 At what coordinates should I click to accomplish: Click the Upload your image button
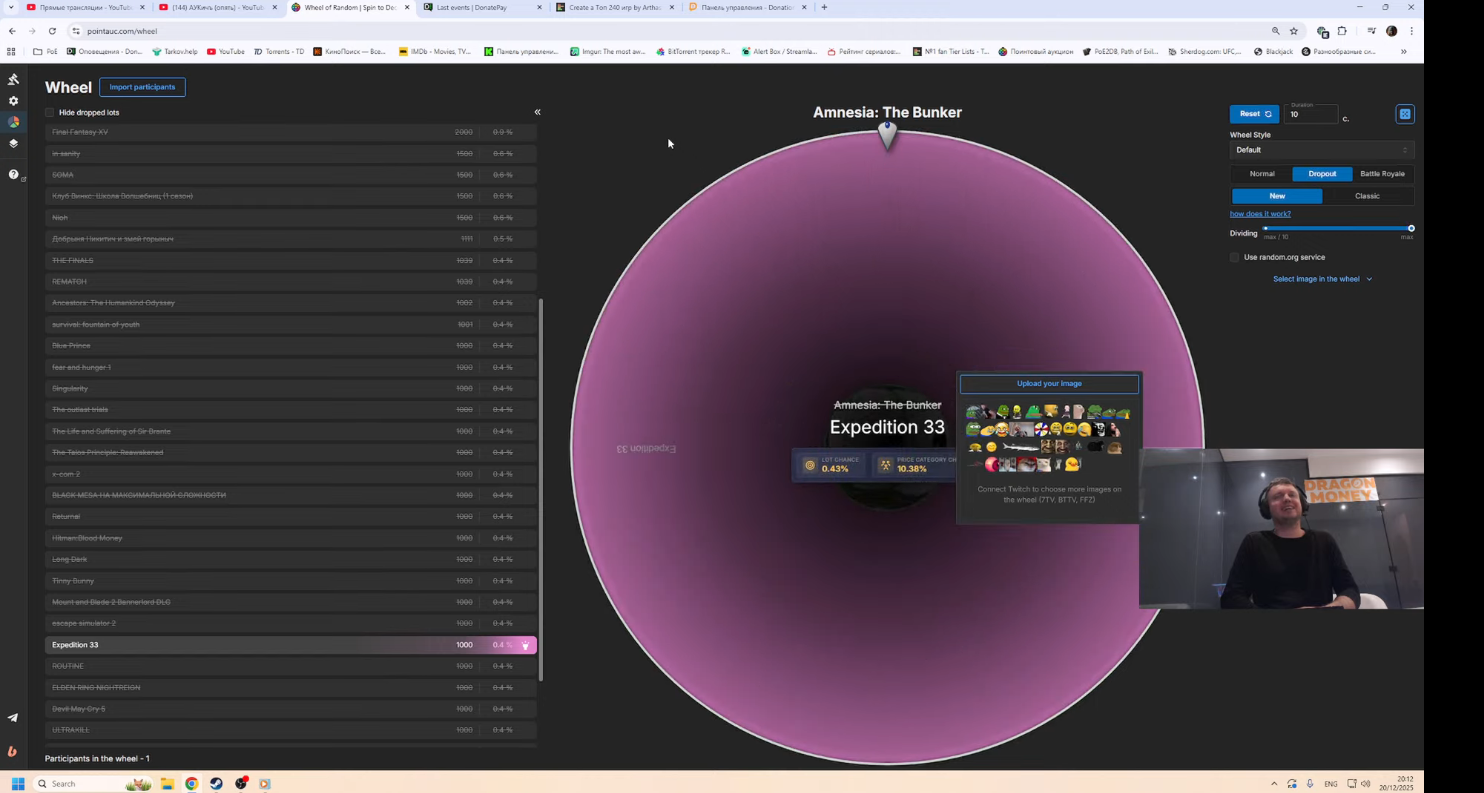point(1049,384)
